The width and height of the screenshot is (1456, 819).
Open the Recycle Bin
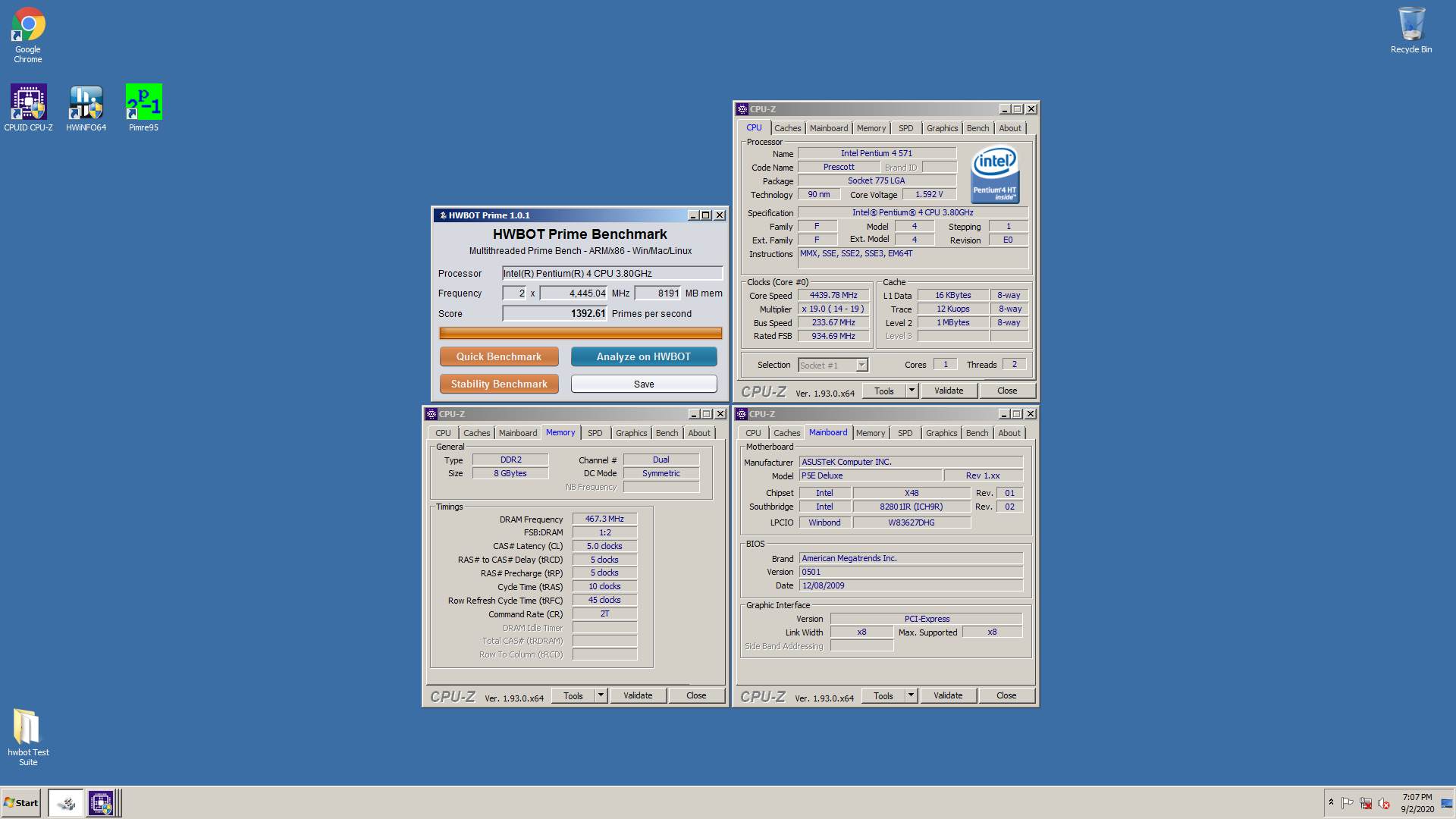click(x=1411, y=30)
